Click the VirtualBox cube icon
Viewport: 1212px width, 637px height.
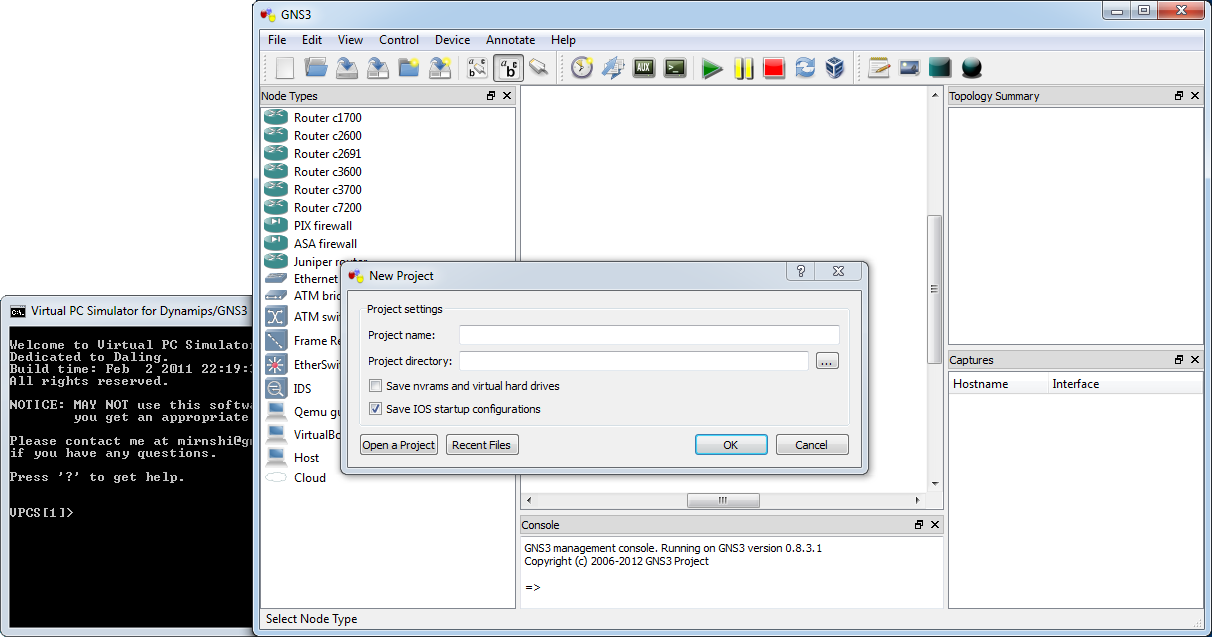[x=835, y=68]
